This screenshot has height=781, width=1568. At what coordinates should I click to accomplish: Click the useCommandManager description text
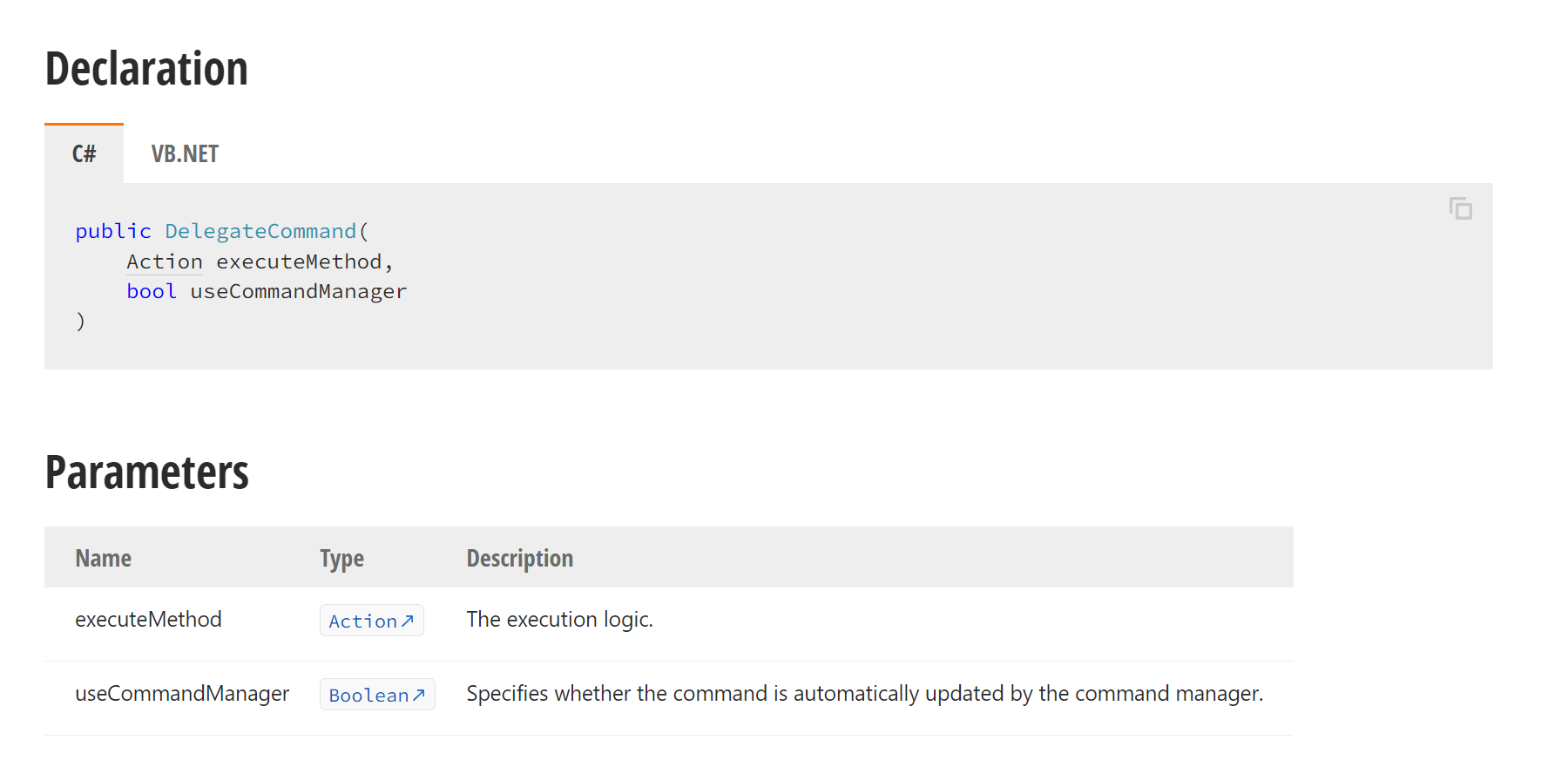tap(864, 694)
